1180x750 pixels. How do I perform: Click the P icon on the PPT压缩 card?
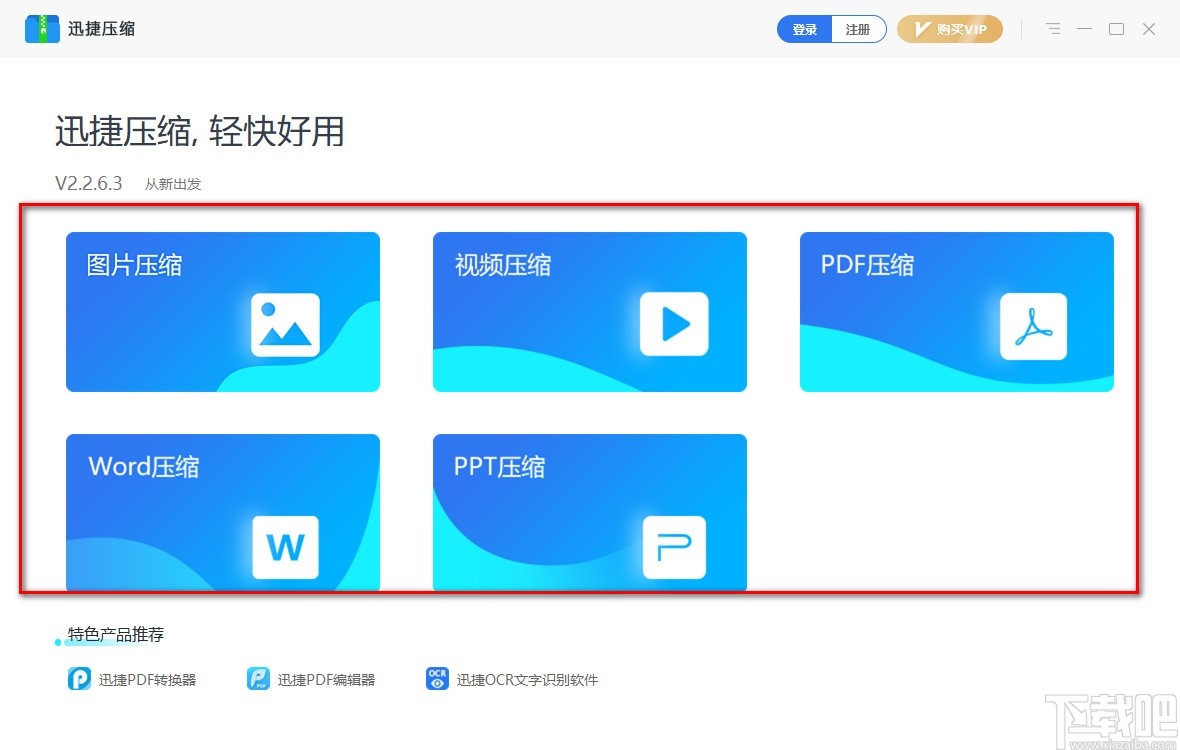(x=674, y=547)
